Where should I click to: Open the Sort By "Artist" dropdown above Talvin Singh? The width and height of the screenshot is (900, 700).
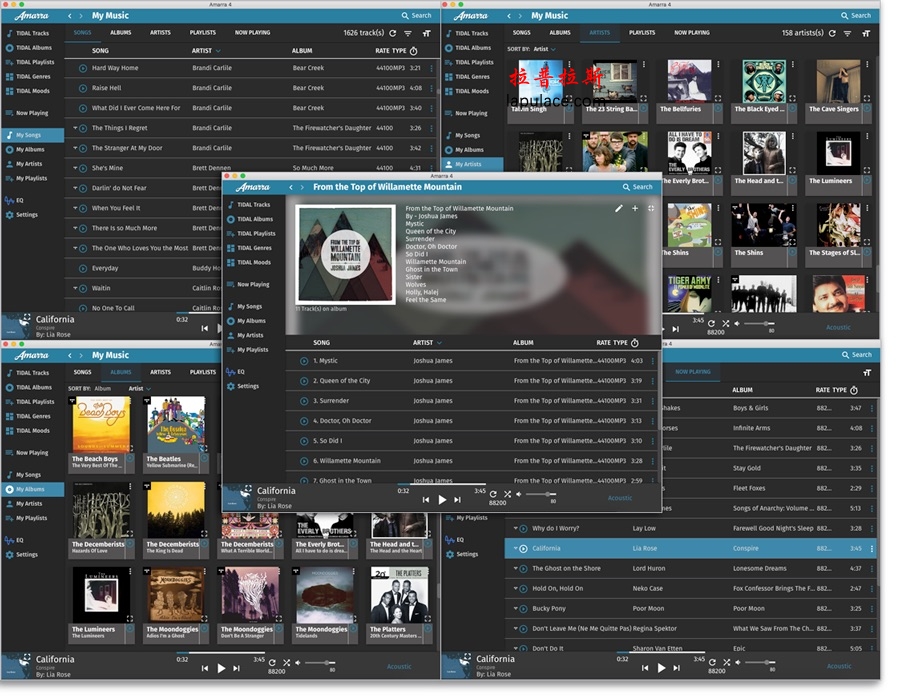tap(545, 48)
